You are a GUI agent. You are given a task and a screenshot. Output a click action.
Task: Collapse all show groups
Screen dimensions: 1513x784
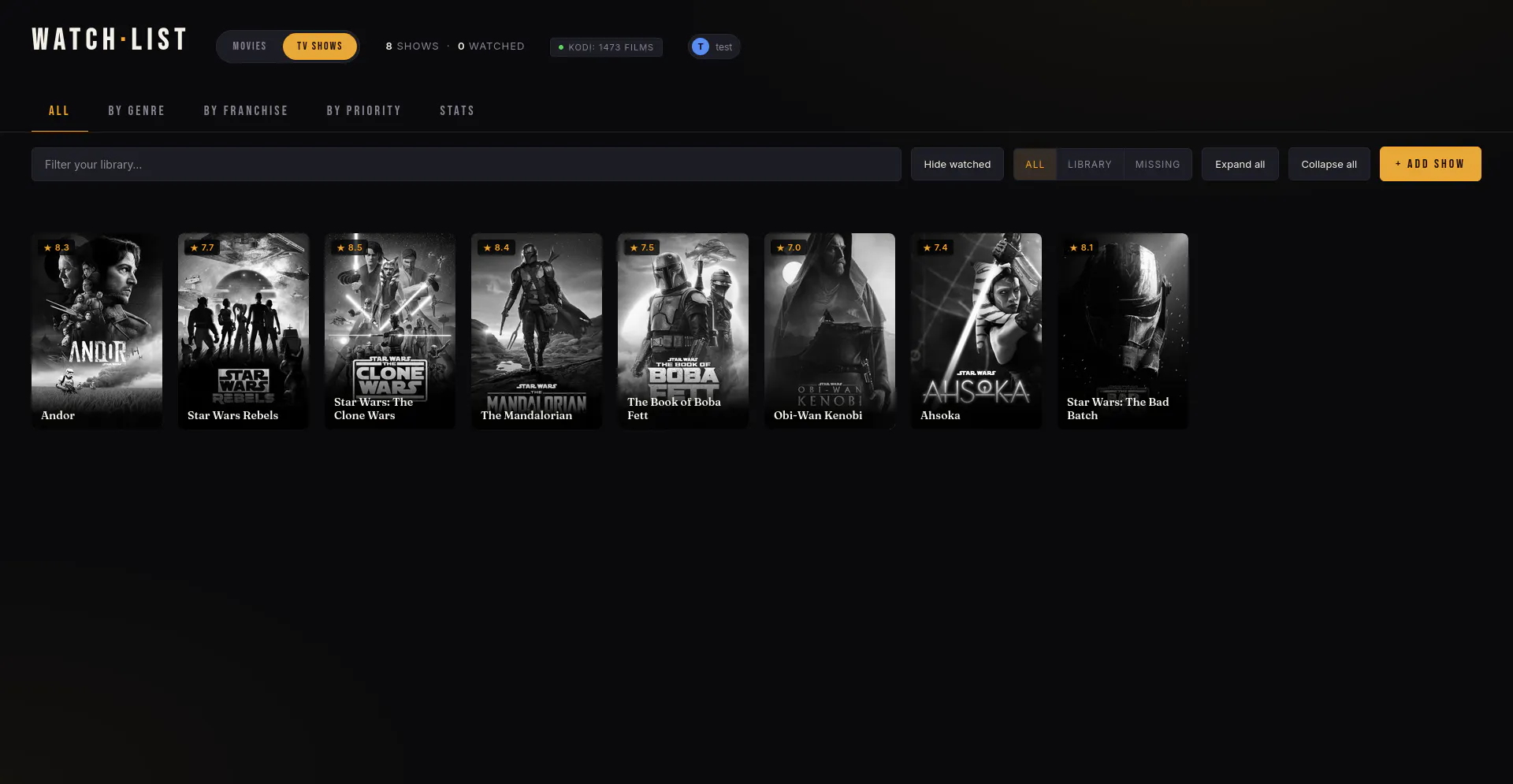[1329, 164]
